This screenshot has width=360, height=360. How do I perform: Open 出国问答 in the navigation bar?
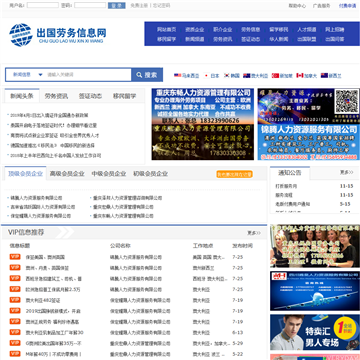[x=335, y=39]
